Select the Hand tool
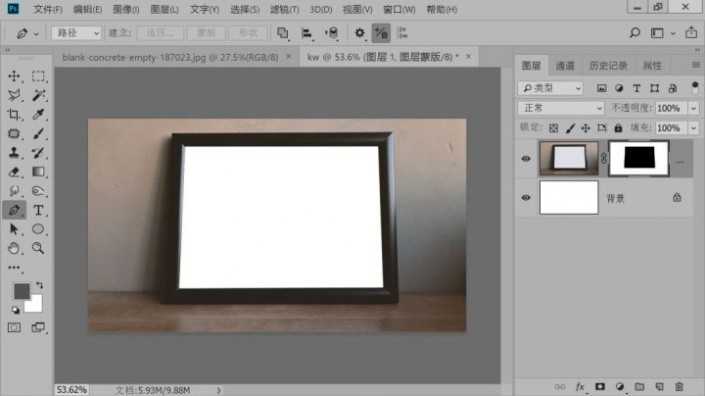This screenshot has width=705, height=396. (14, 248)
